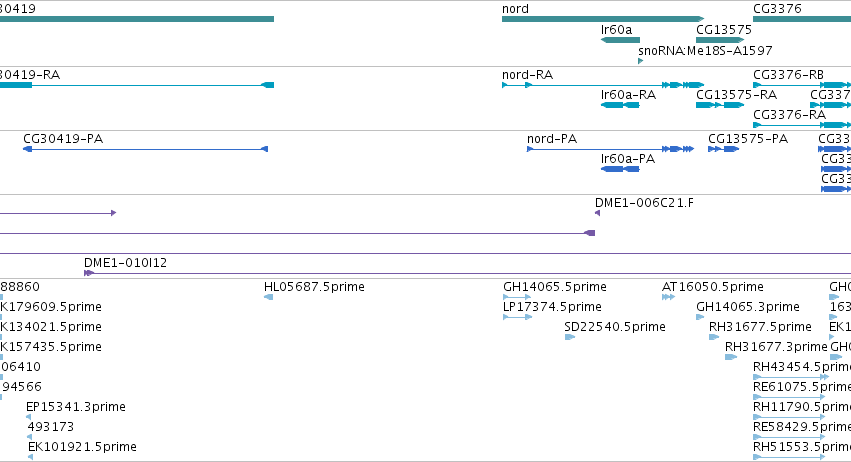Select the Ir60a-RA transcript glyph

point(620,105)
